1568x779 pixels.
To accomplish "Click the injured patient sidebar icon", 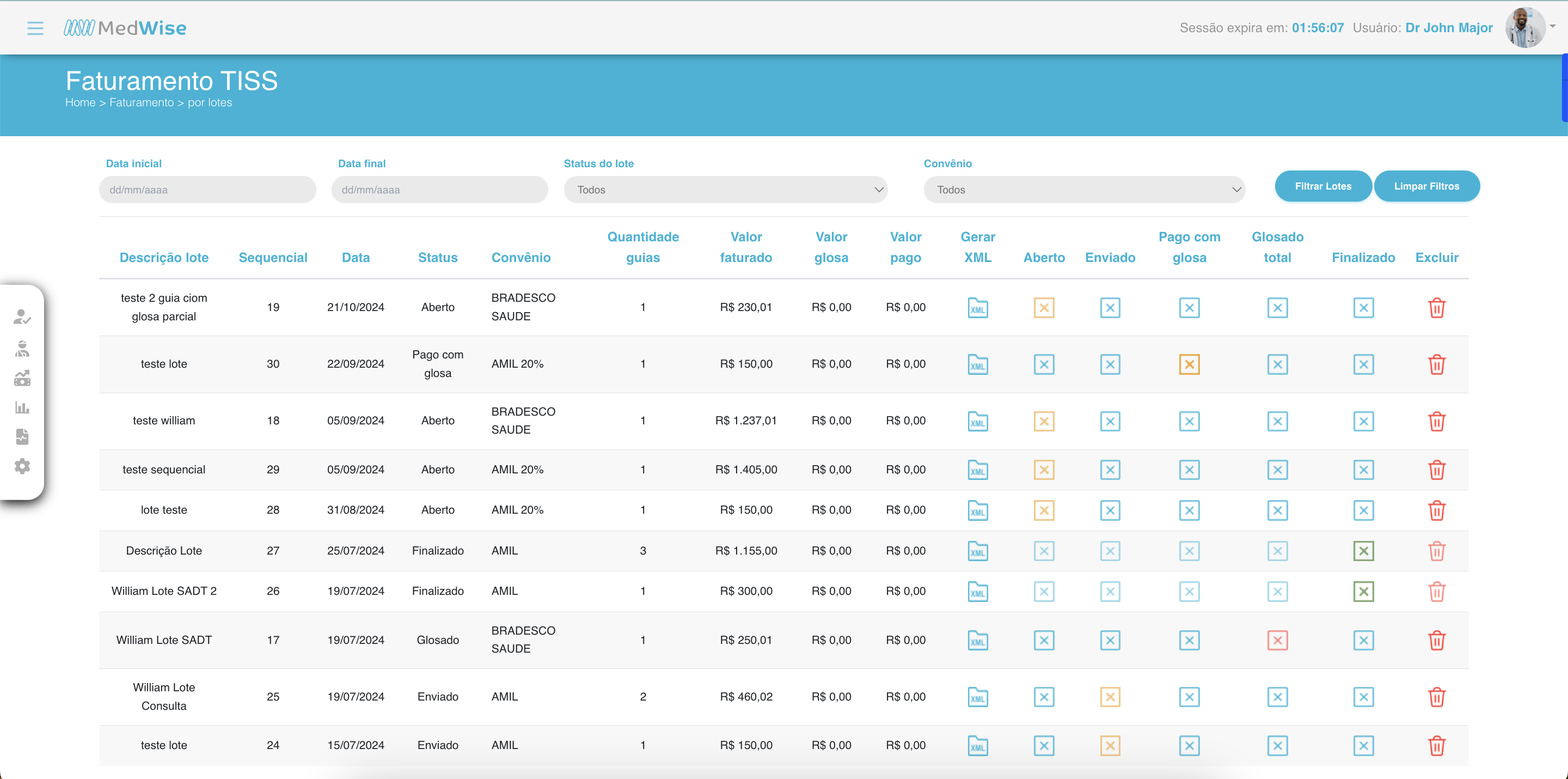I will (x=22, y=349).
